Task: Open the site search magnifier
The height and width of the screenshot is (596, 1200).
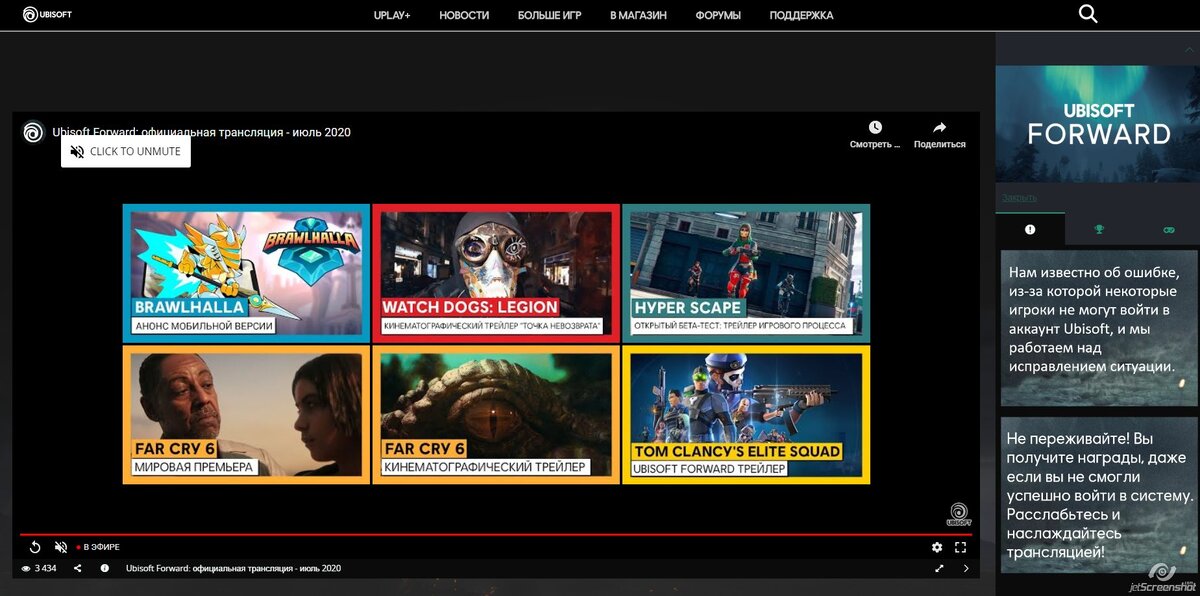Action: (x=1088, y=14)
